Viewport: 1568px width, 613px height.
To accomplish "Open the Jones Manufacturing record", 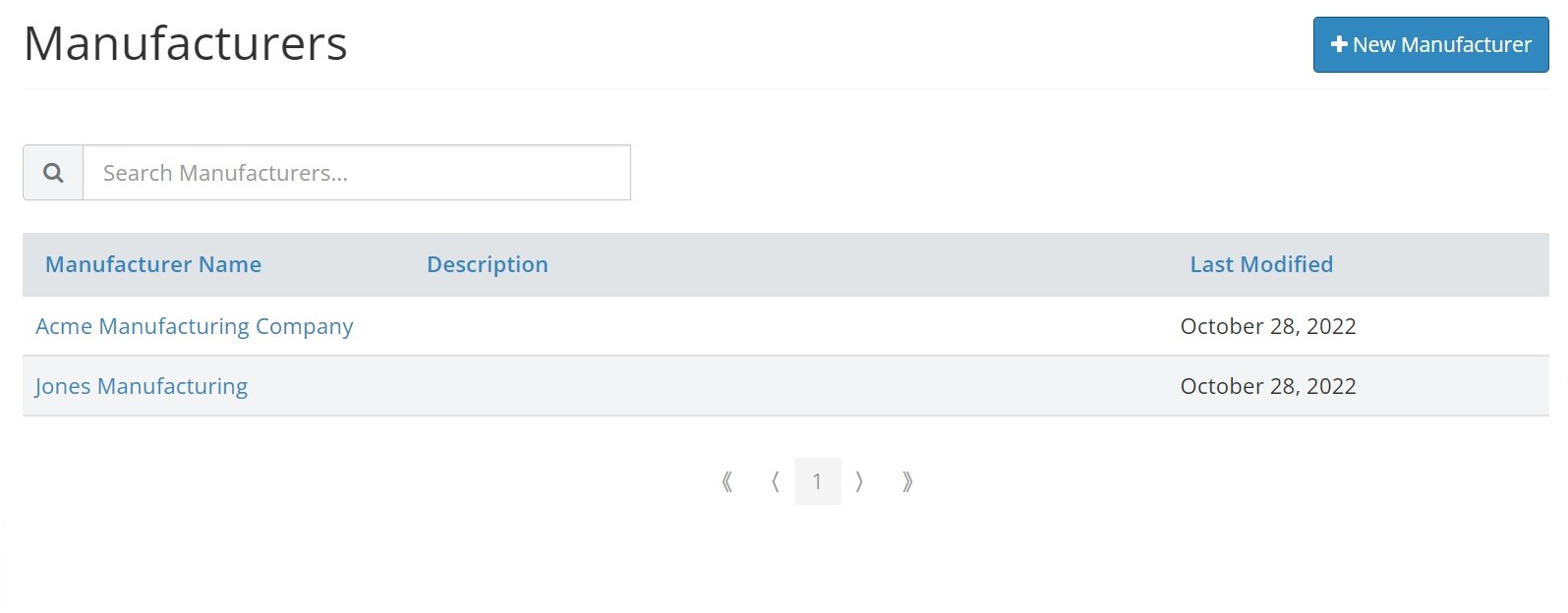I will [x=142, y=386].
